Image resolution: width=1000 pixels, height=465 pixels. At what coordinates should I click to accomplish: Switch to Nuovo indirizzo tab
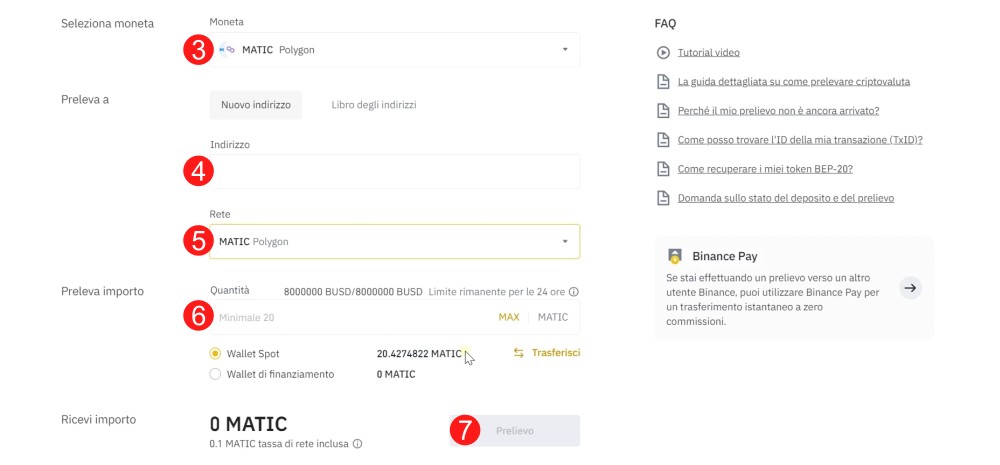click(x=256, y=105)
